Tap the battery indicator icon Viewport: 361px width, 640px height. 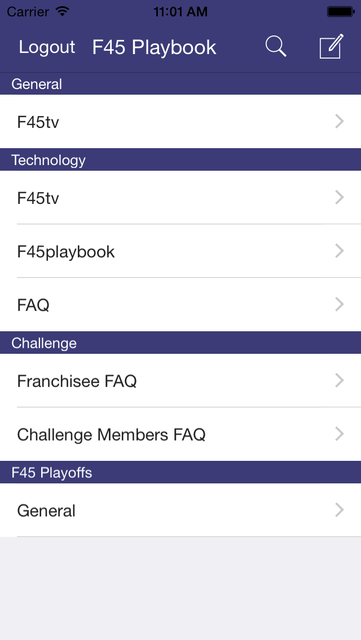[341, 12]
